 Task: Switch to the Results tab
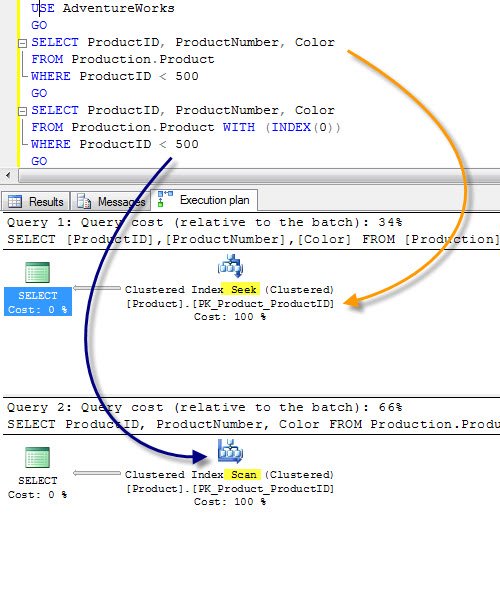[36, 201]
